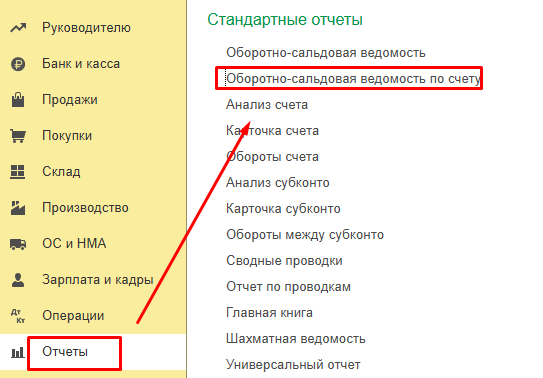Screen dimensions: 543x378
Task: Click the Руководителю chart arrow icon
Action: click(x=18, y=28)
